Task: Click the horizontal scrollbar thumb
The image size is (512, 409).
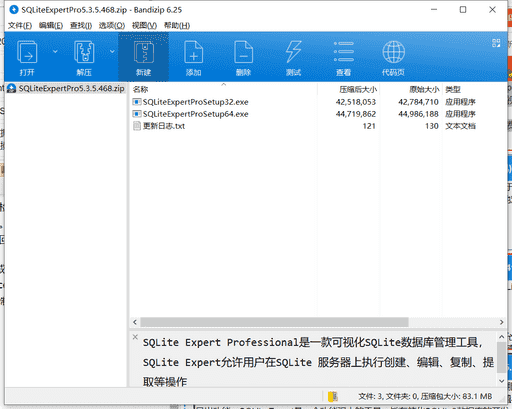Action: click(x=274, y=322)
